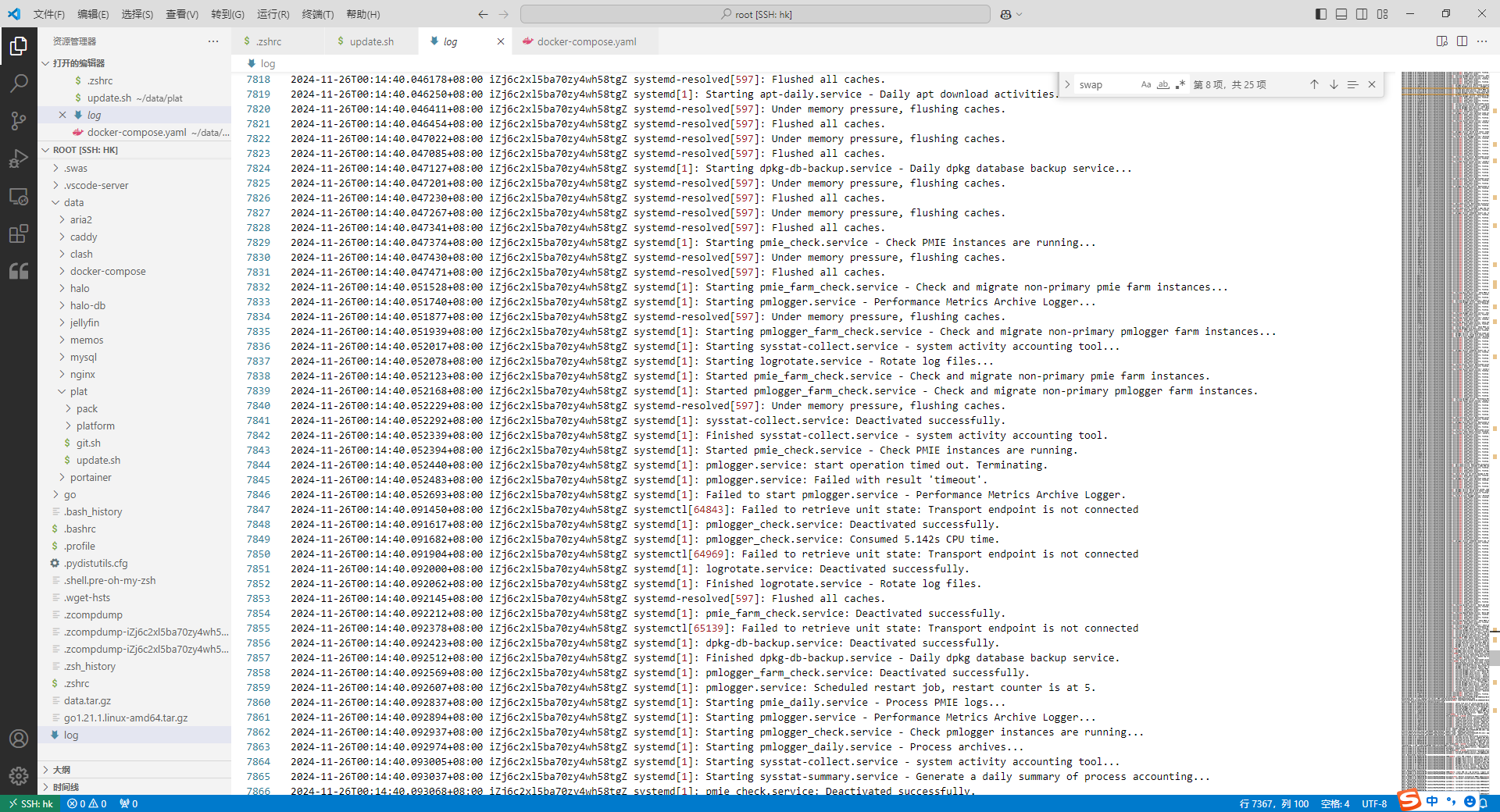Expand the replace toggle chevron in find

coord(1067,84)
